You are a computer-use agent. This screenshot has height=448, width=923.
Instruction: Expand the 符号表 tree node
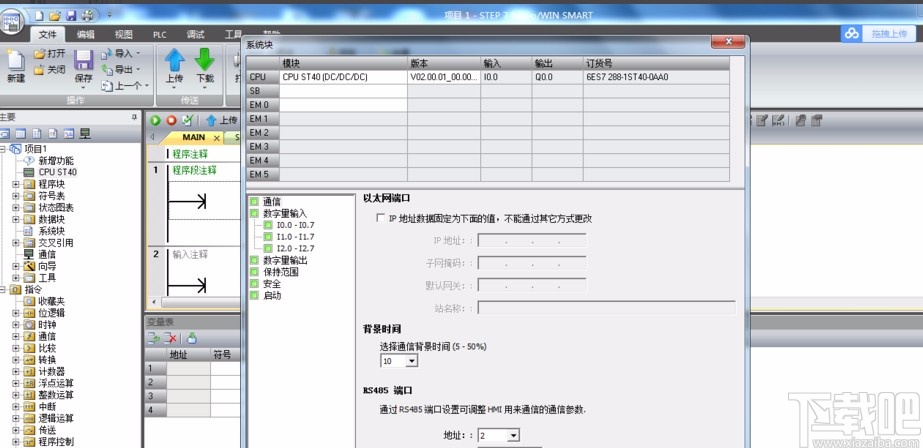[x=16, y=196]
